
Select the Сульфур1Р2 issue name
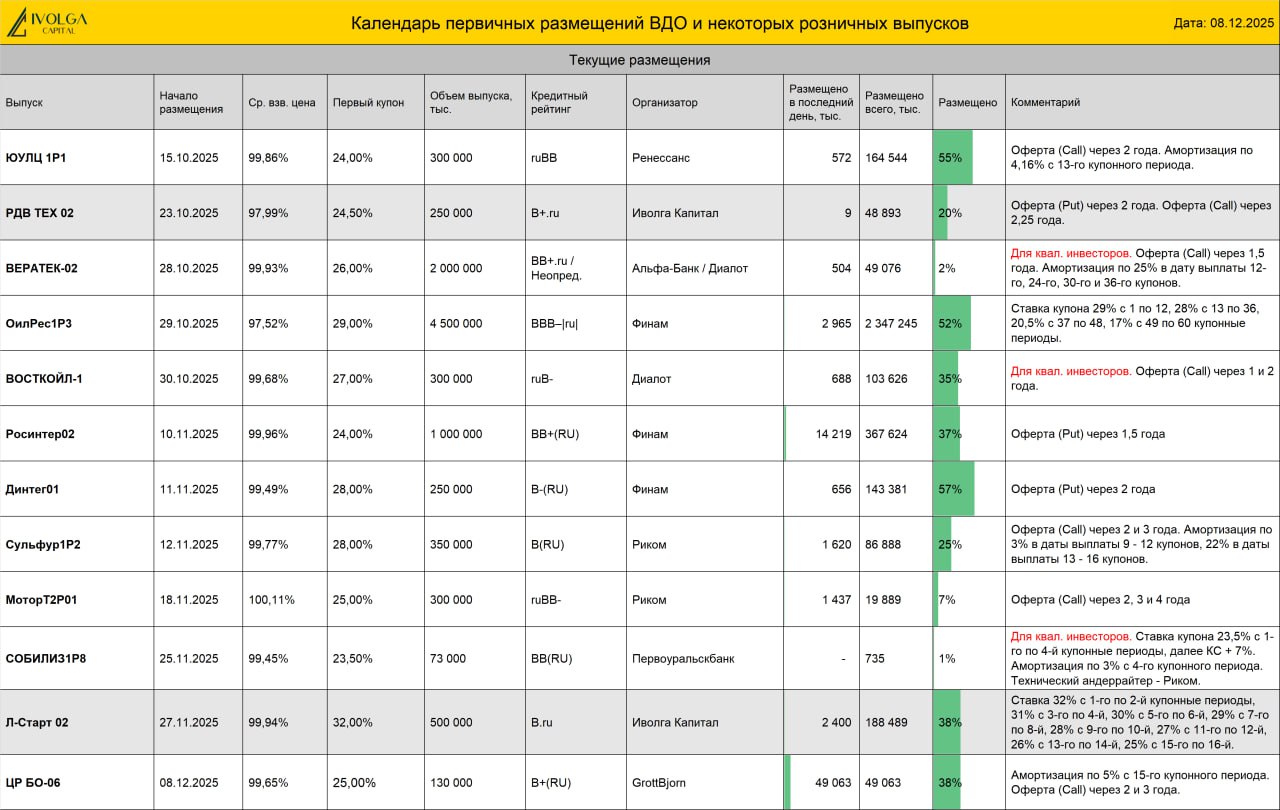click(x=43, y=545)
